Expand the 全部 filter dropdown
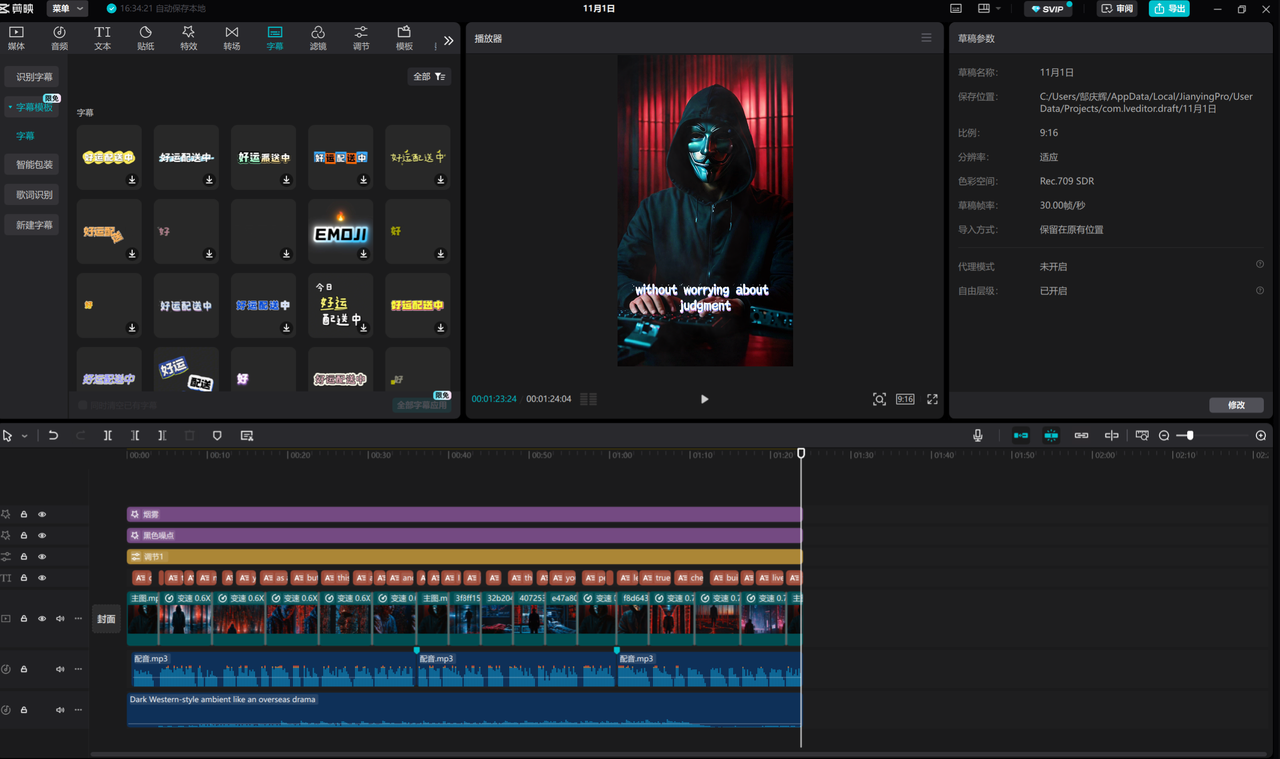Image resolution: width=1280 pixels, height=759 pixels. coord(429,77)
